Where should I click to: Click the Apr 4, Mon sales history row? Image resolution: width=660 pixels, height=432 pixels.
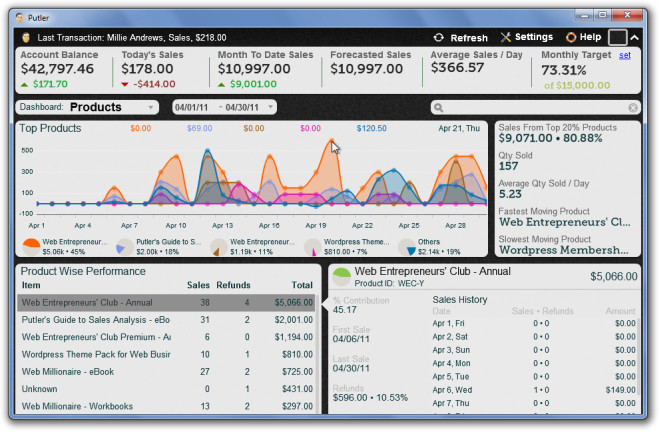point(534,363)
